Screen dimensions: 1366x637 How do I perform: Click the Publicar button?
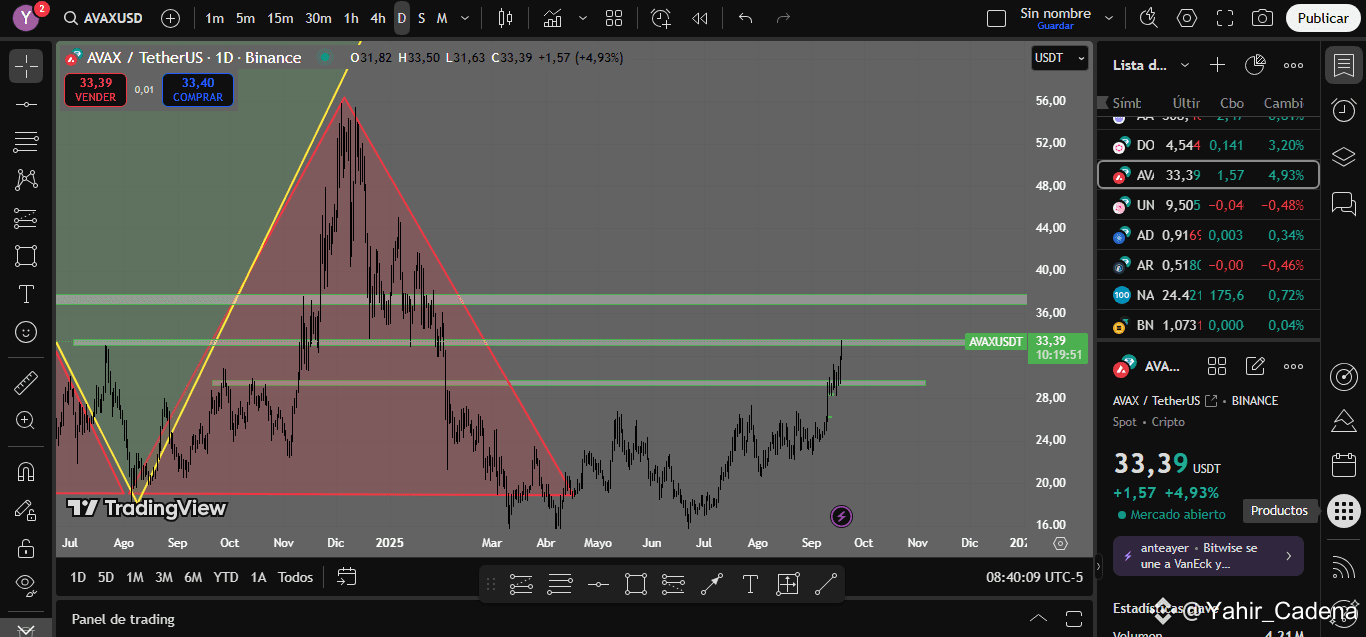tap(1323, 18)
